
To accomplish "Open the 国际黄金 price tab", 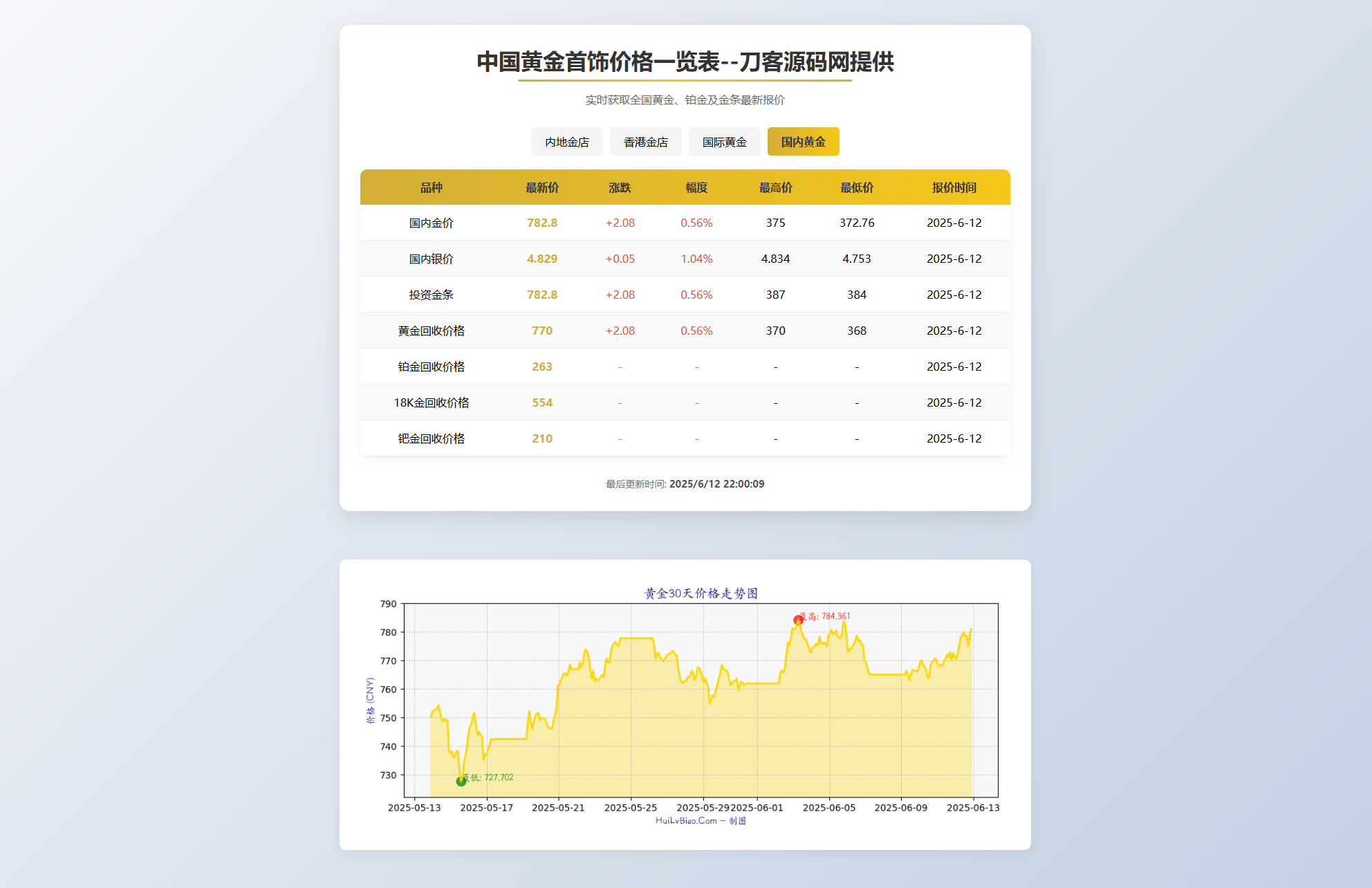I will (x=724, y=141).
